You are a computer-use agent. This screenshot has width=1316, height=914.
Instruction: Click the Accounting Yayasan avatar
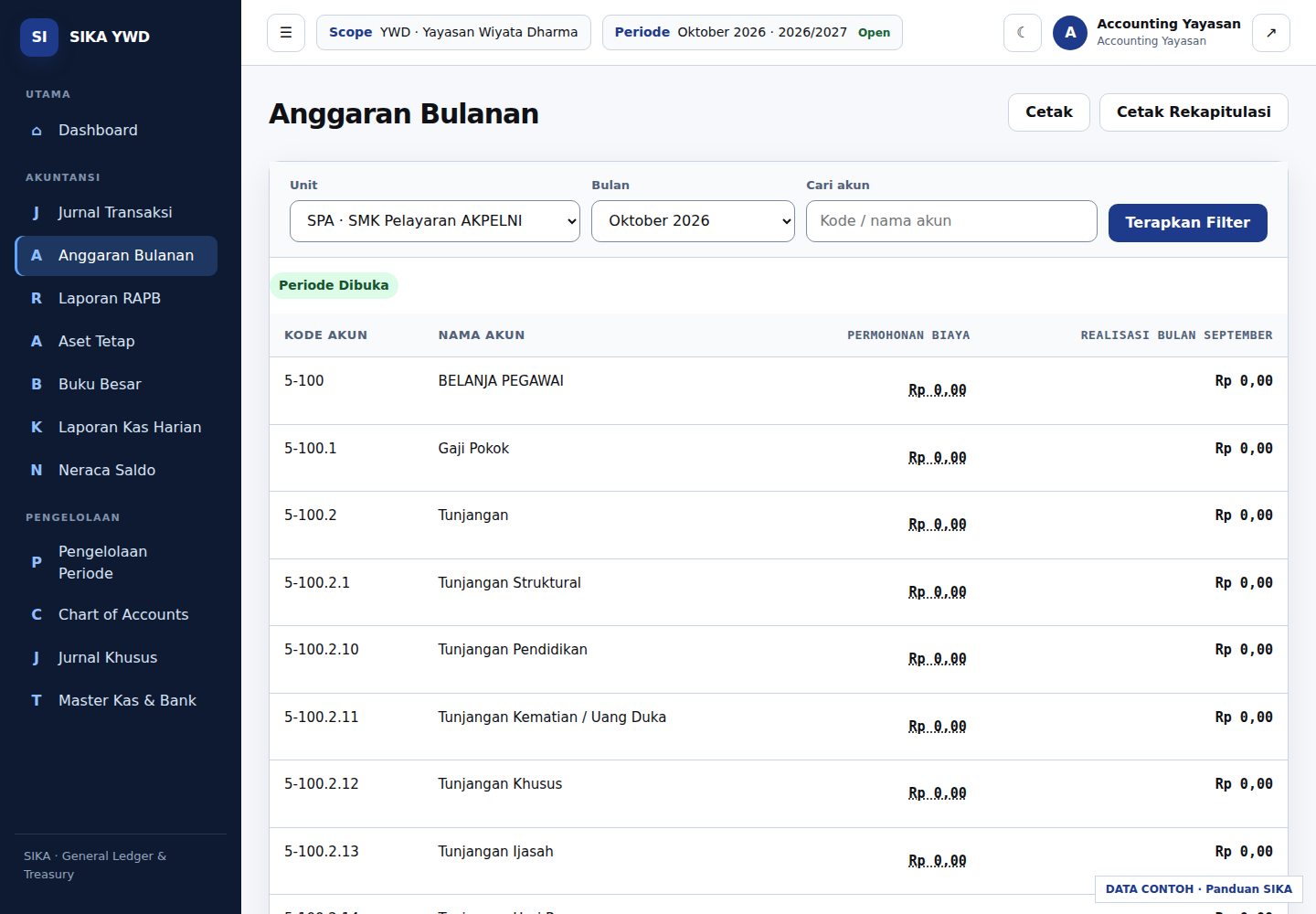pyautogui.click(x=1070, y=33)
